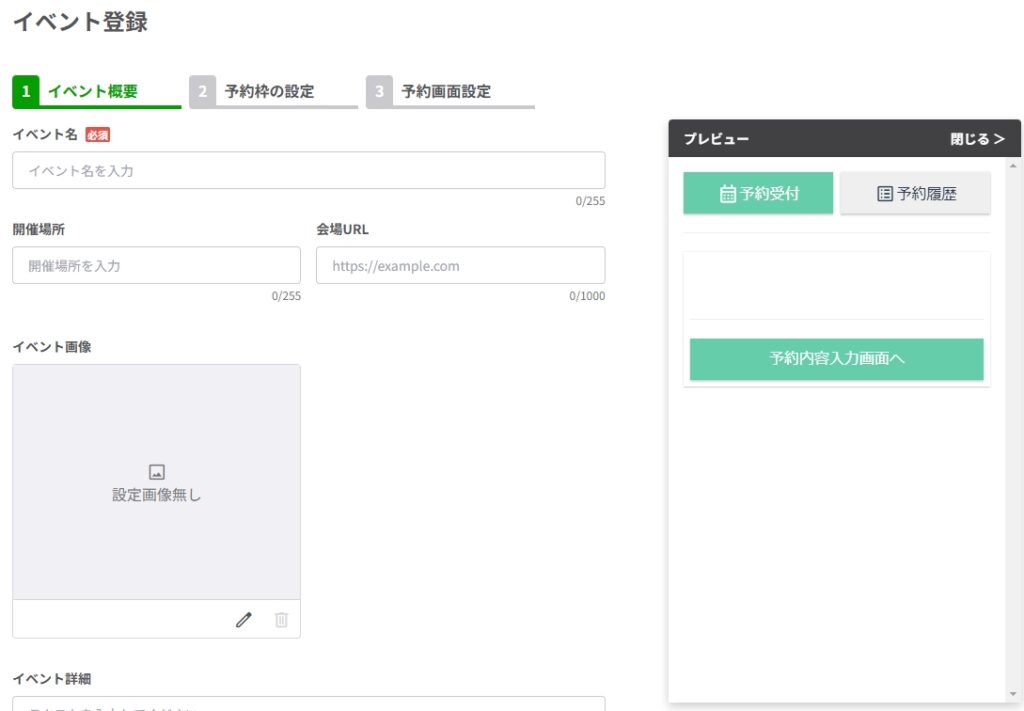Click the list icon on 予約履歴 button
This screenshot has width=1024, height=711.
884,194
